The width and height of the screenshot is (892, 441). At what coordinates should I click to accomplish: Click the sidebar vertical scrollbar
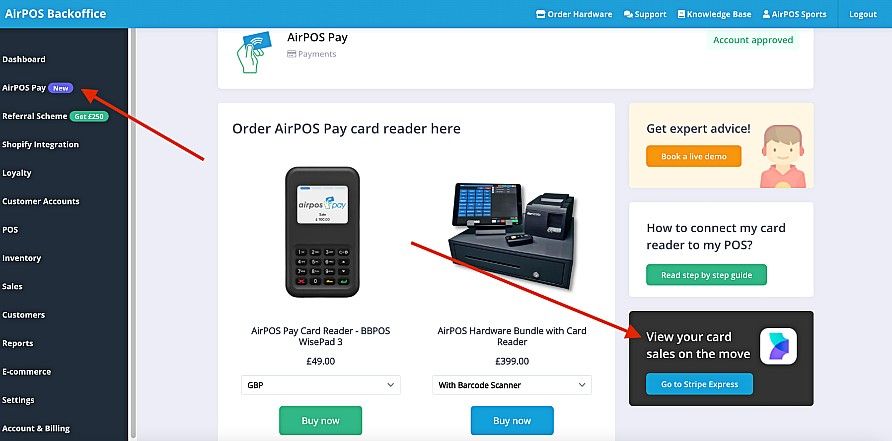133,233
